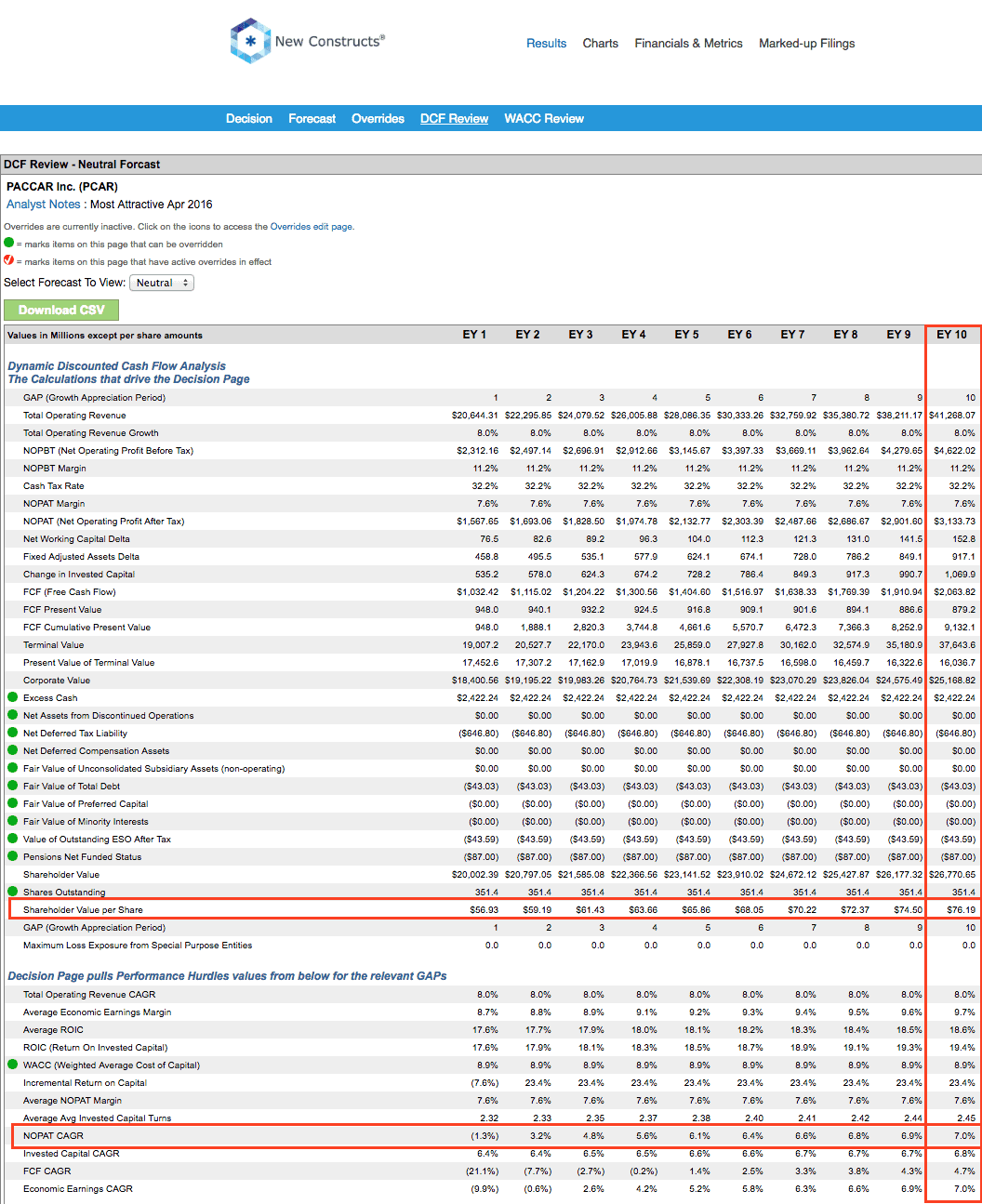Click the Present Value of Terminal Value label

point(88,663)
